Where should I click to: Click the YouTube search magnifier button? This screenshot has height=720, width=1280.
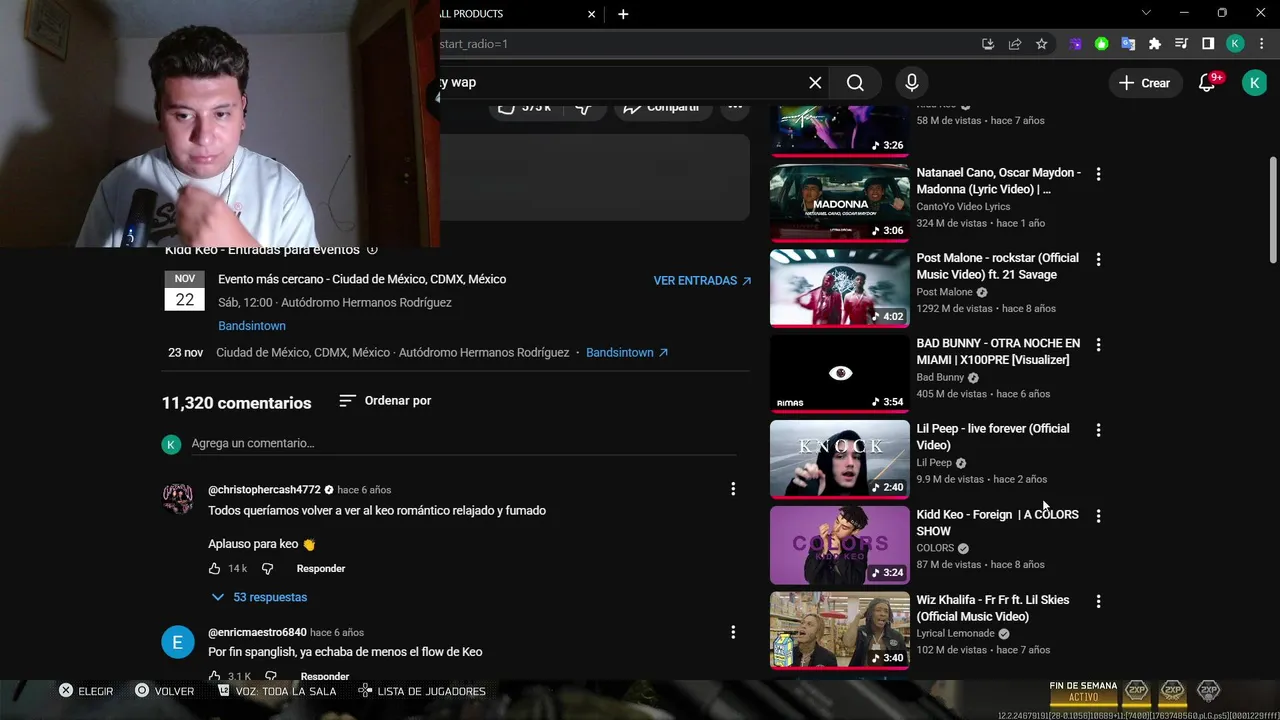[855, 83]
